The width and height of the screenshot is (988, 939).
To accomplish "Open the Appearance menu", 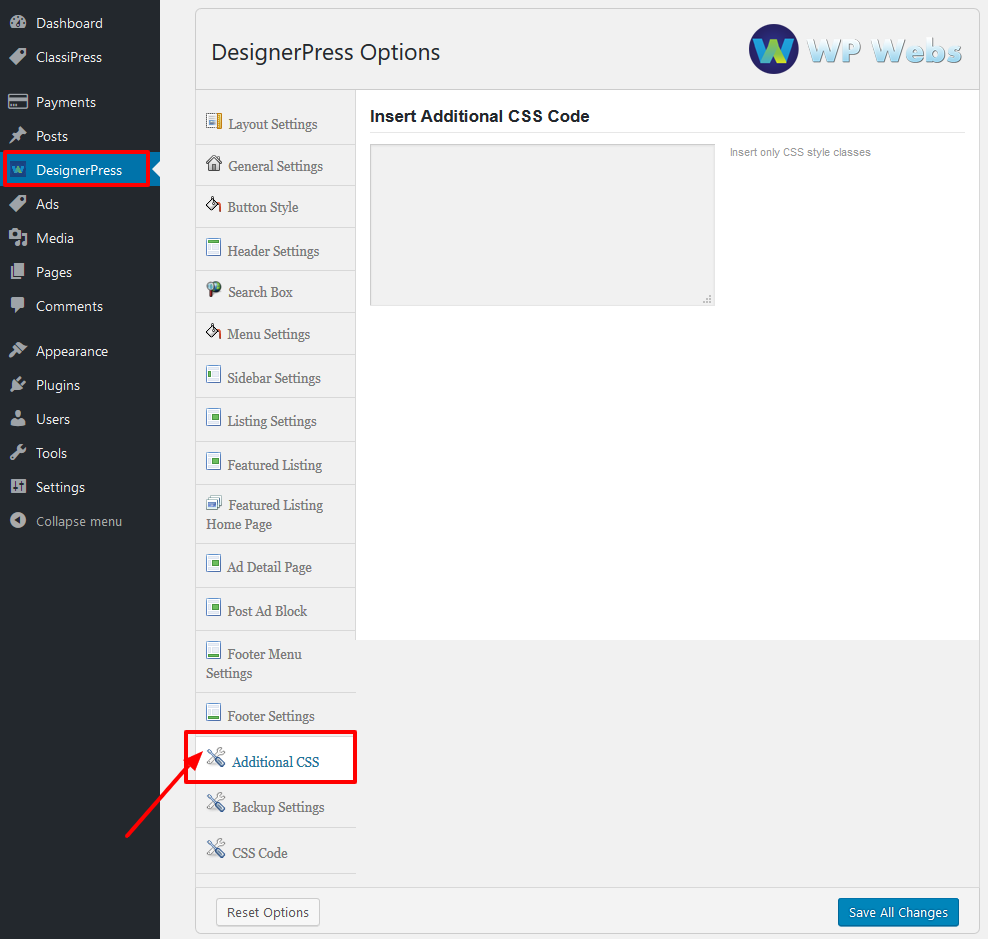I will coord(80,351).
